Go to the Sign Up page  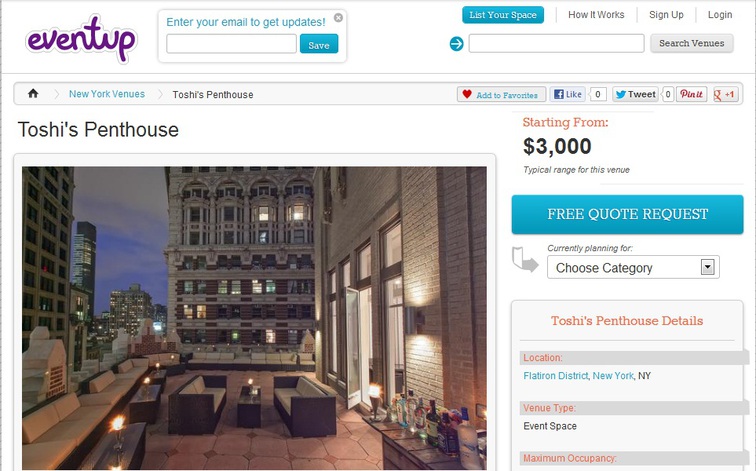666,15
